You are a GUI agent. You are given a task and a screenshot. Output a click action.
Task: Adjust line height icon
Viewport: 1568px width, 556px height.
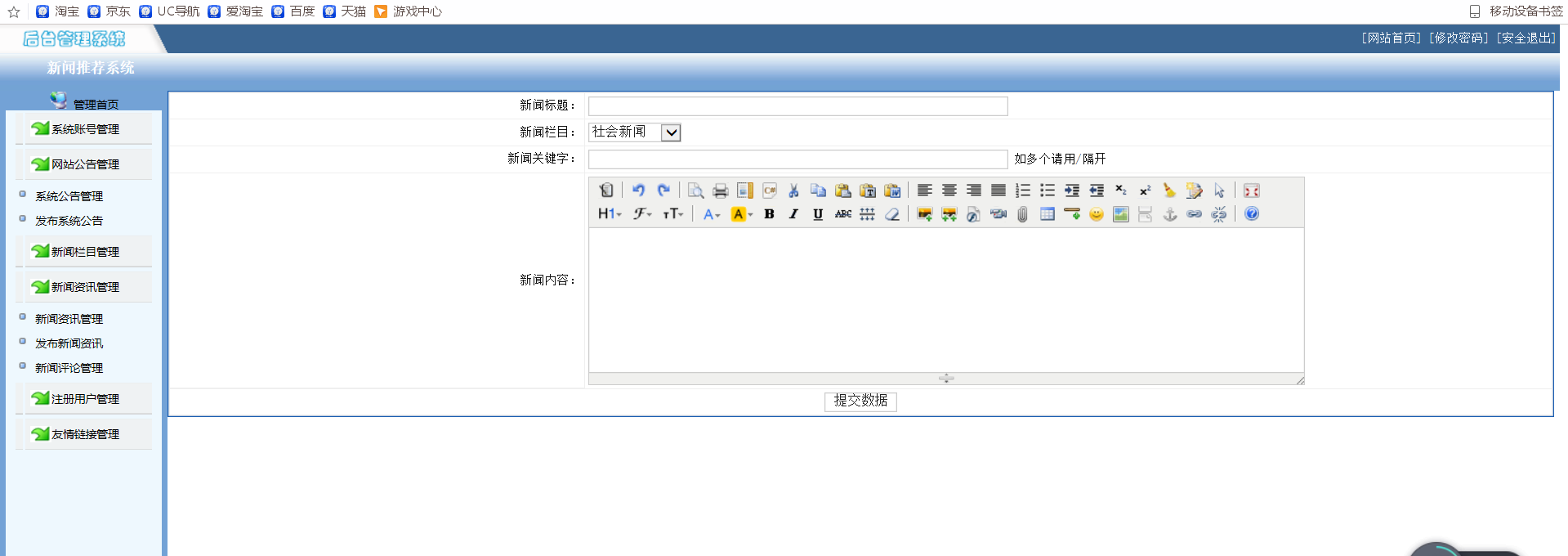[x=868, y=214]
